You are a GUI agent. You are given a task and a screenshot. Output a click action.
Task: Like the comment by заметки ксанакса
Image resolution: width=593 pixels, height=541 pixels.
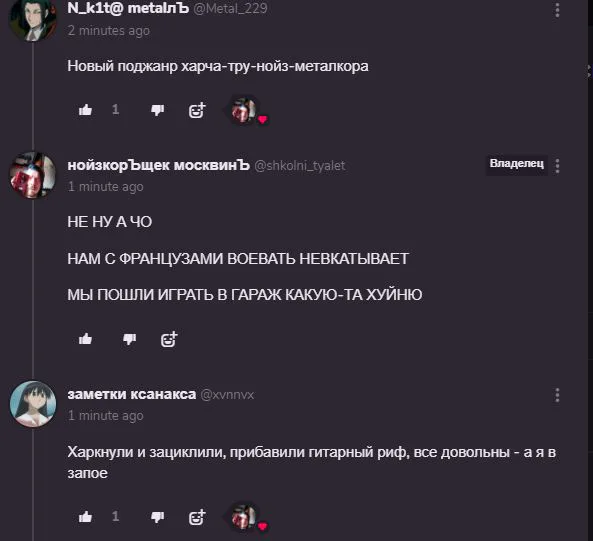[x=85, y=516]
